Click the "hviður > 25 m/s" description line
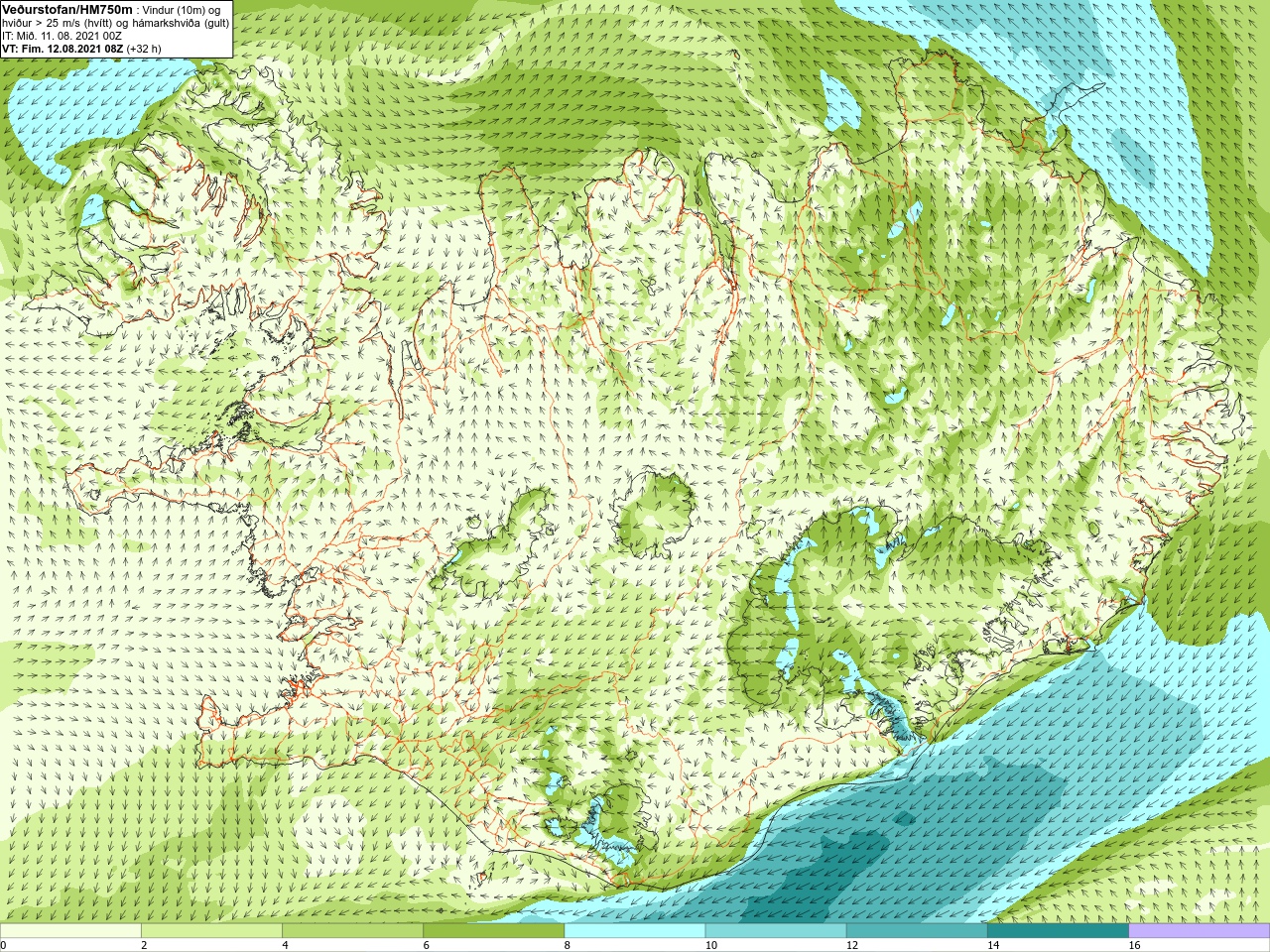Viewport: 1270px width, 952px height. click(115, 22)
